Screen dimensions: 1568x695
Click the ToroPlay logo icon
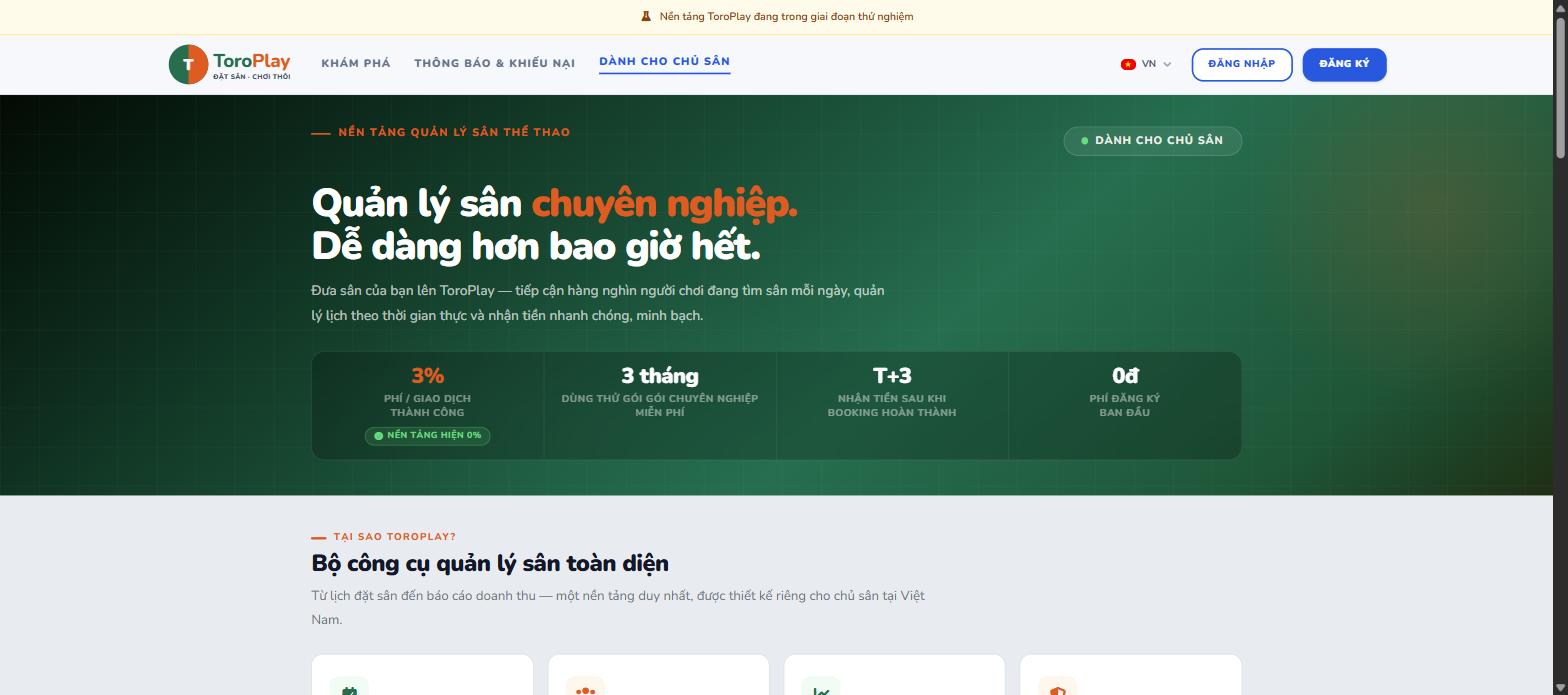(x=188, y=64)
